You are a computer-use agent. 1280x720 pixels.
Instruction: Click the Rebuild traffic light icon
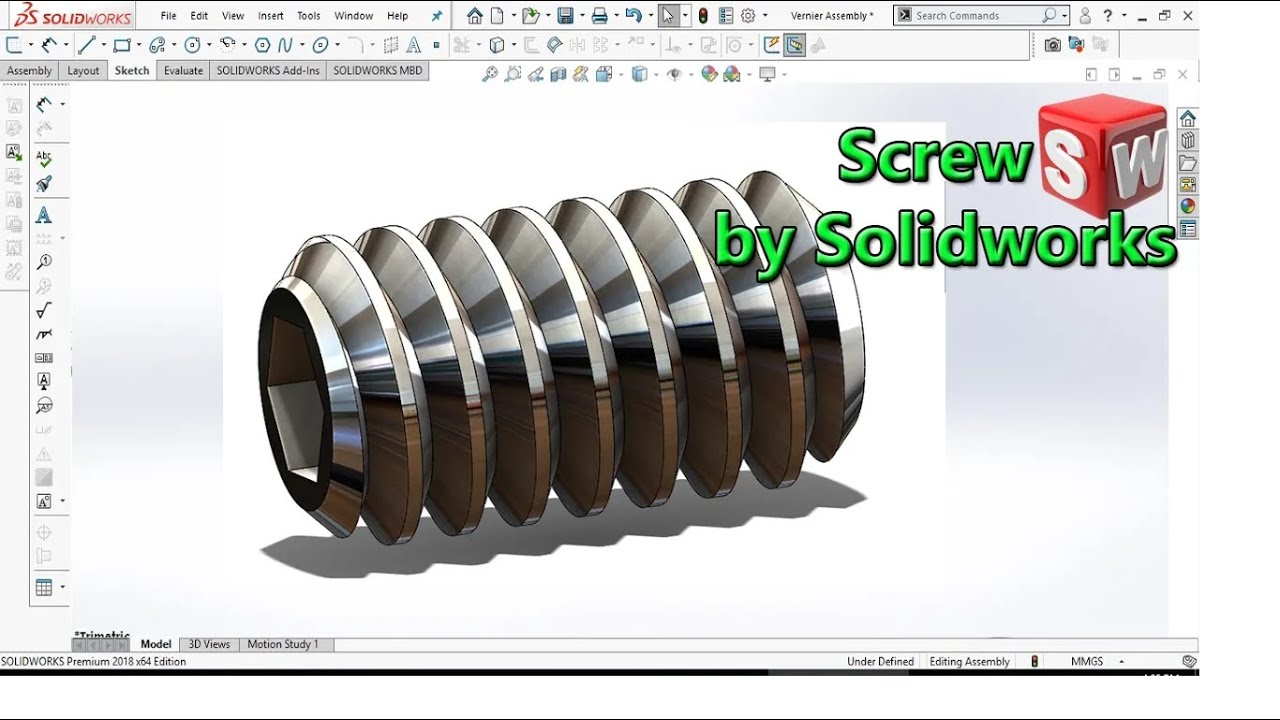pyautogui.click(x=703, y=15)
